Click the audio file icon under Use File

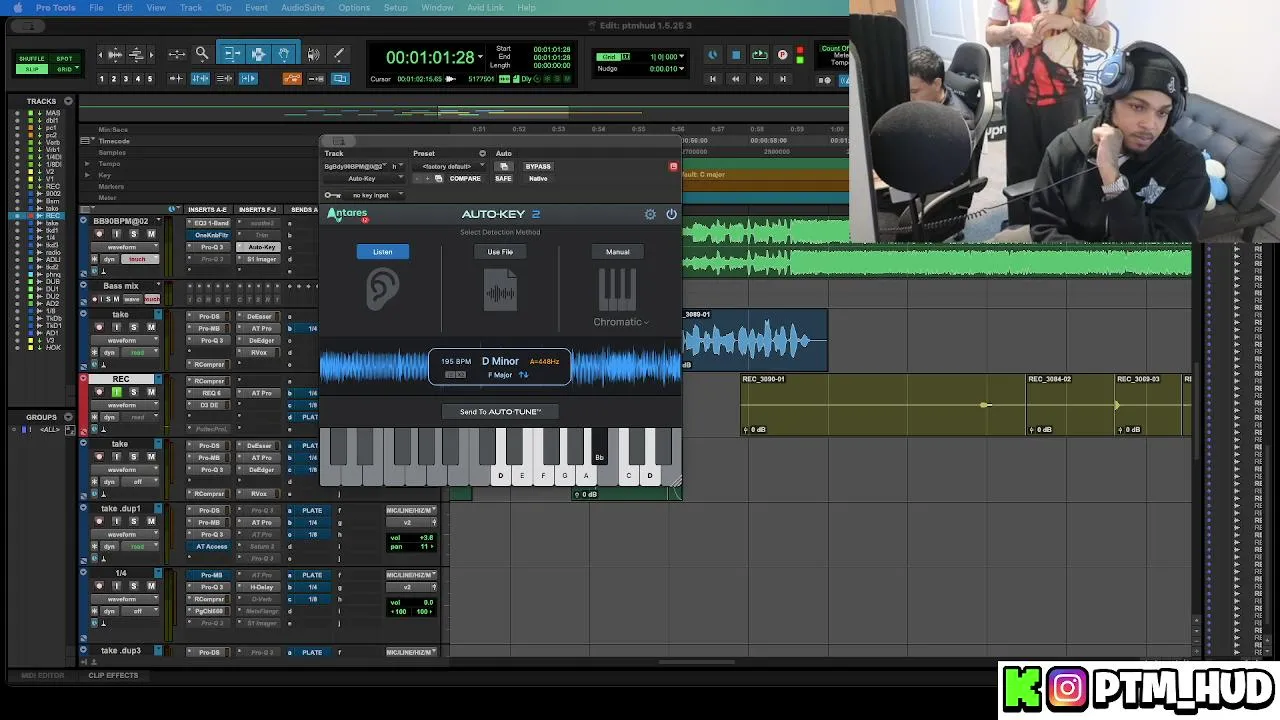(500, 292)
